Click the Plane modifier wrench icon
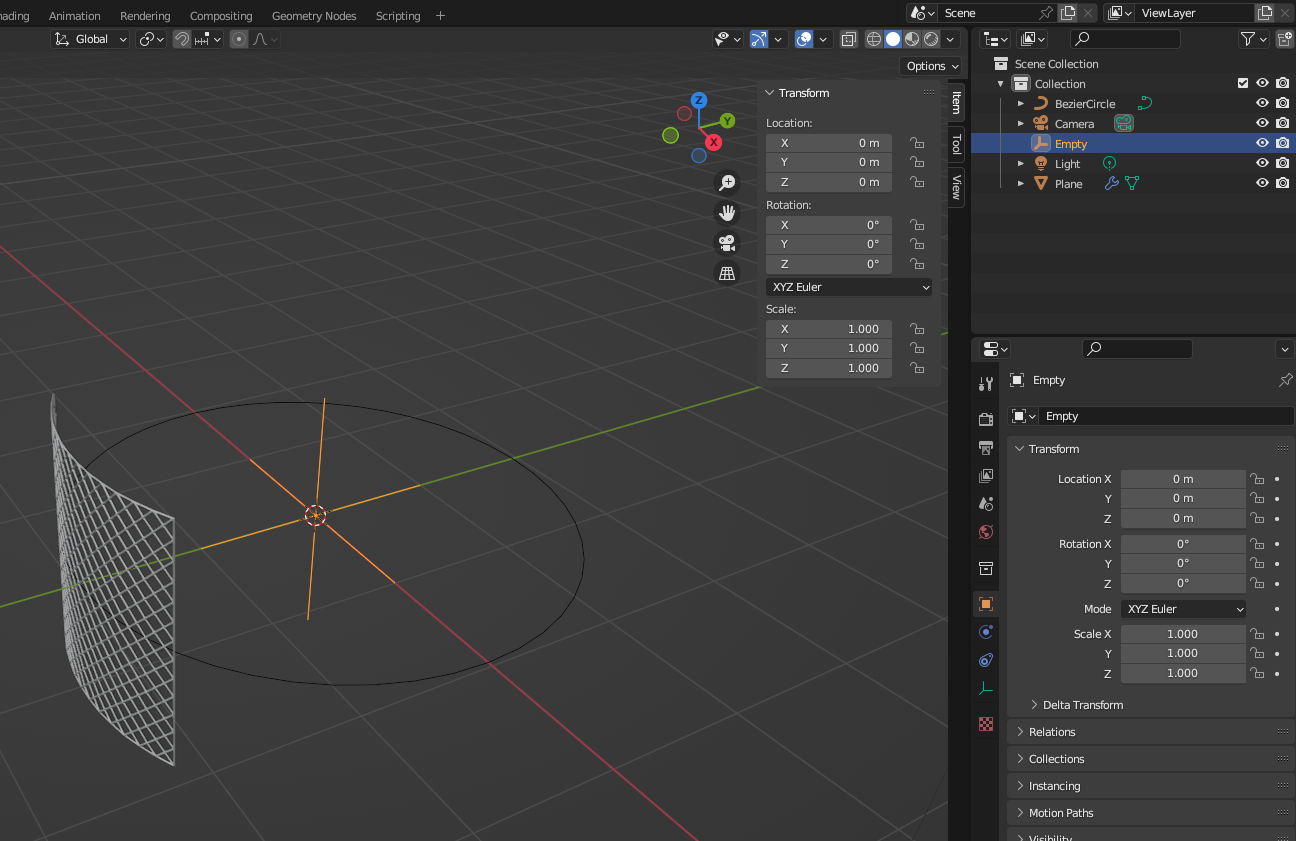Viewport: 1296px width, 841px height. 1111,183
